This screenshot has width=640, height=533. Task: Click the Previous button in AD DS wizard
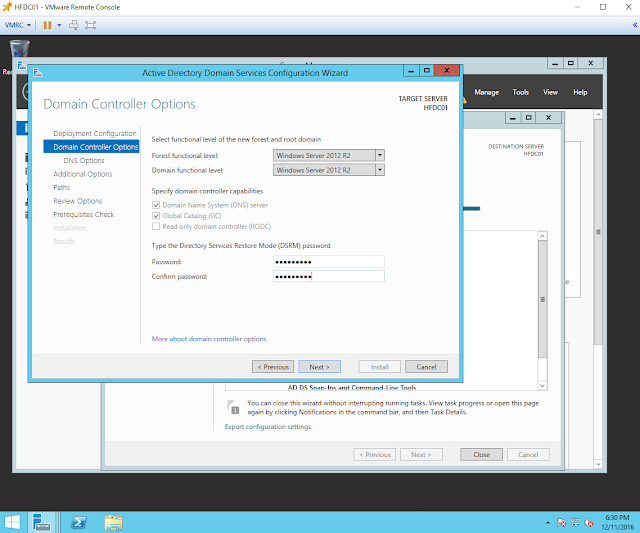[273, 367]
